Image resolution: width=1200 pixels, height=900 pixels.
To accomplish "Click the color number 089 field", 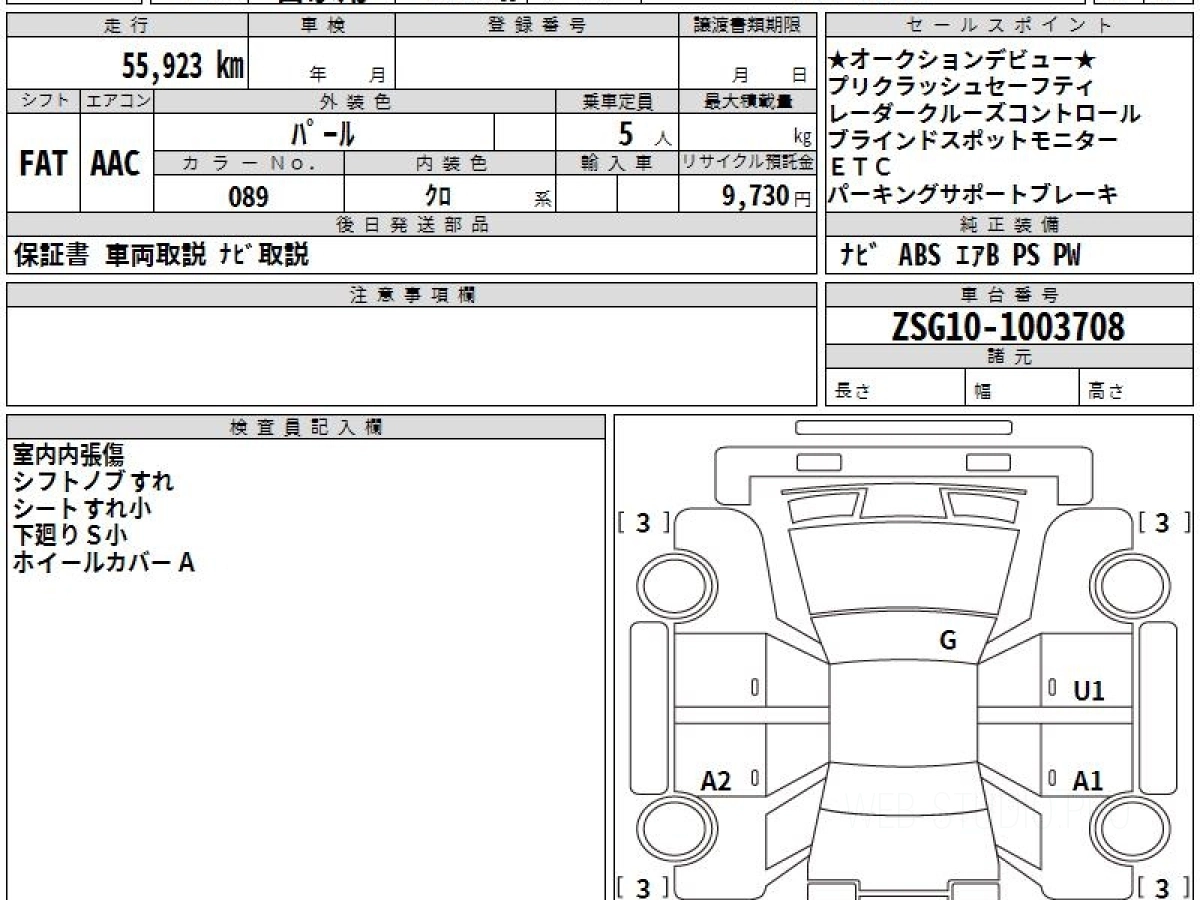I will (x=249, y=197).
